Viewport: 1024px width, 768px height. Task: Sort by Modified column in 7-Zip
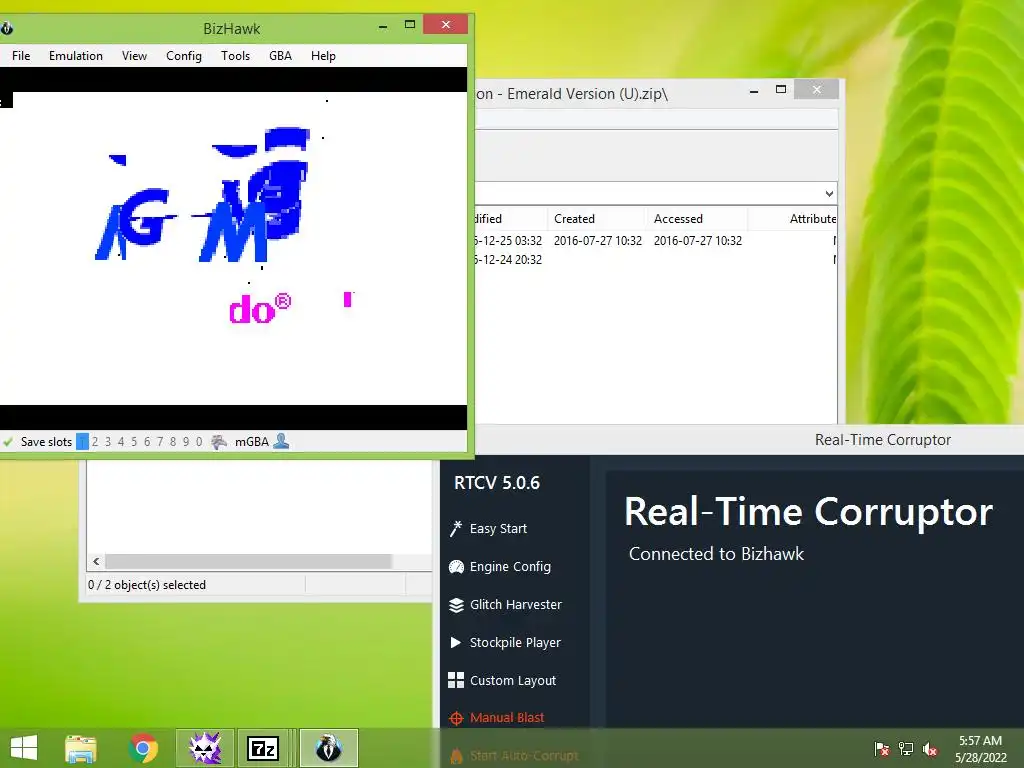511,219
